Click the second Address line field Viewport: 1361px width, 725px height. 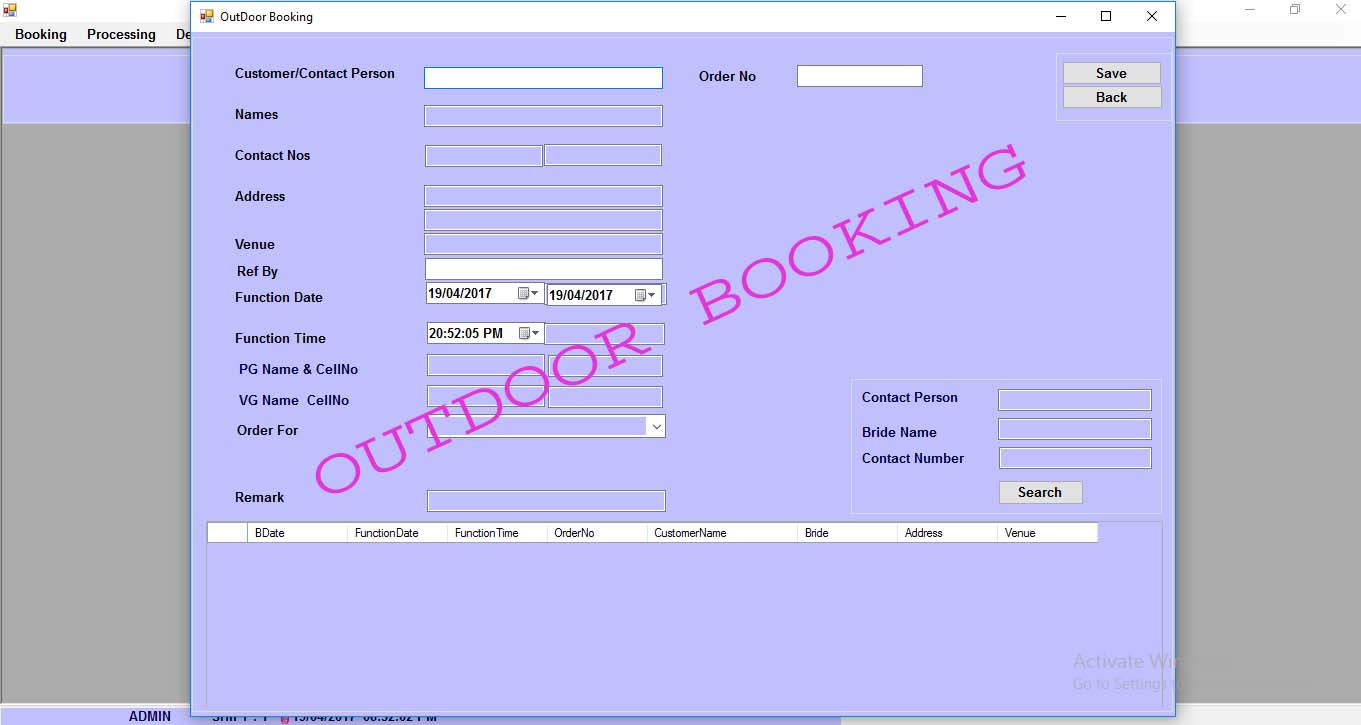tap(543, 220)
